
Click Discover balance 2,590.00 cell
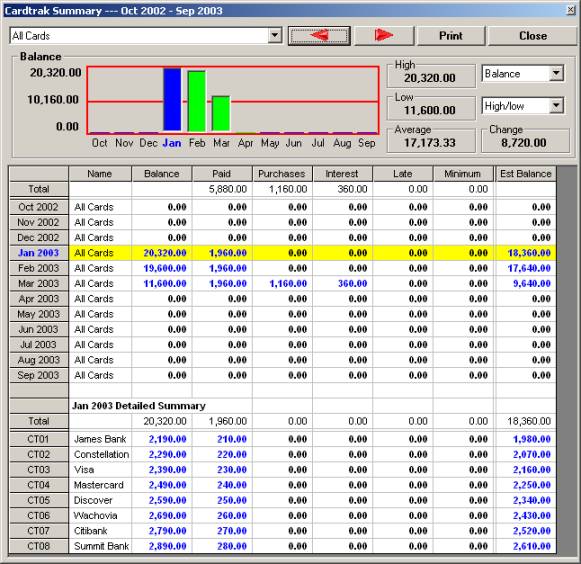(162, 500)
